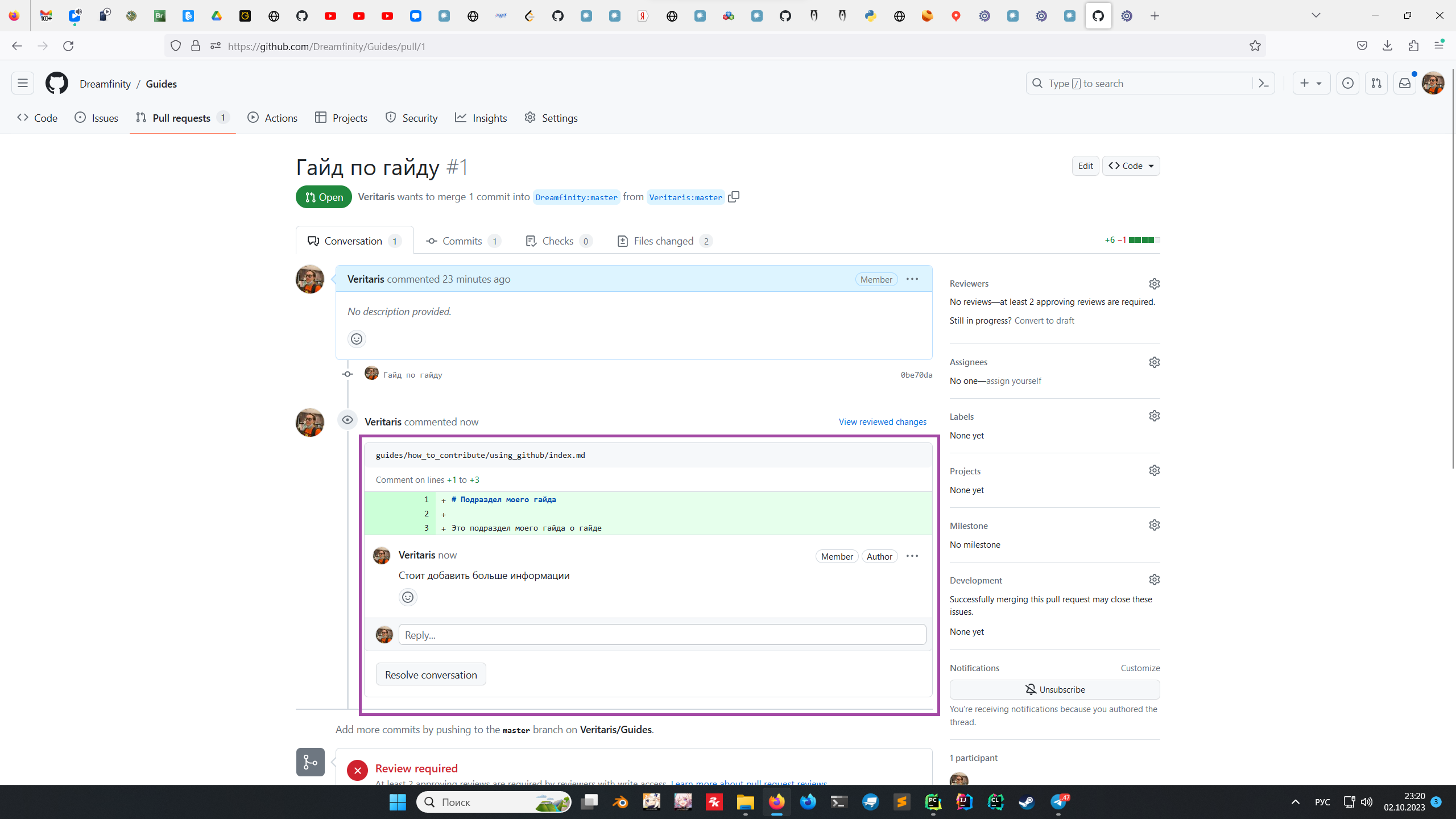The image size is (1456, 819).
Task: Open the Commits tab
Action: tap(462, 241)
